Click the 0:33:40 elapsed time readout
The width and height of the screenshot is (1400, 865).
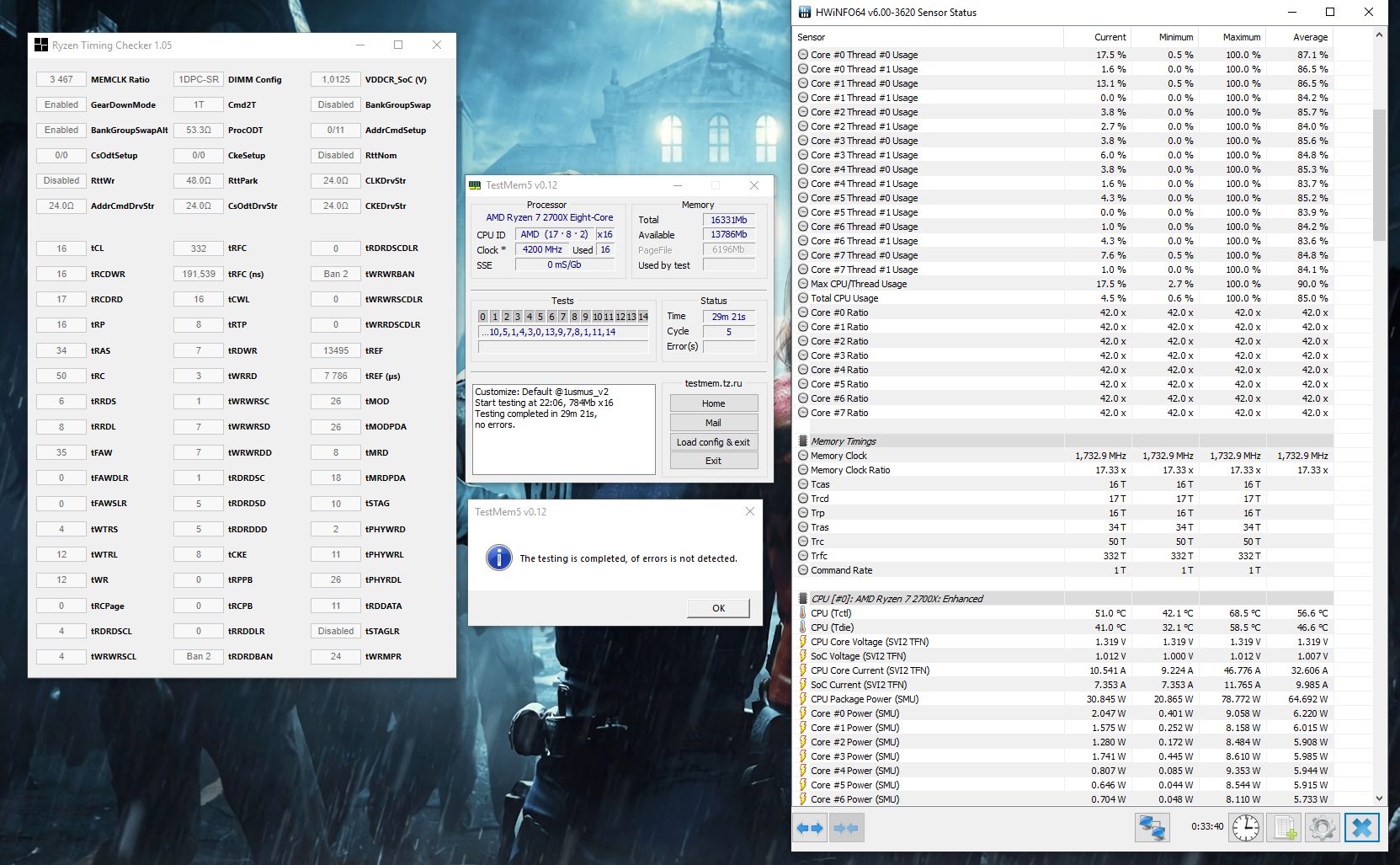tap(1207, 826)
